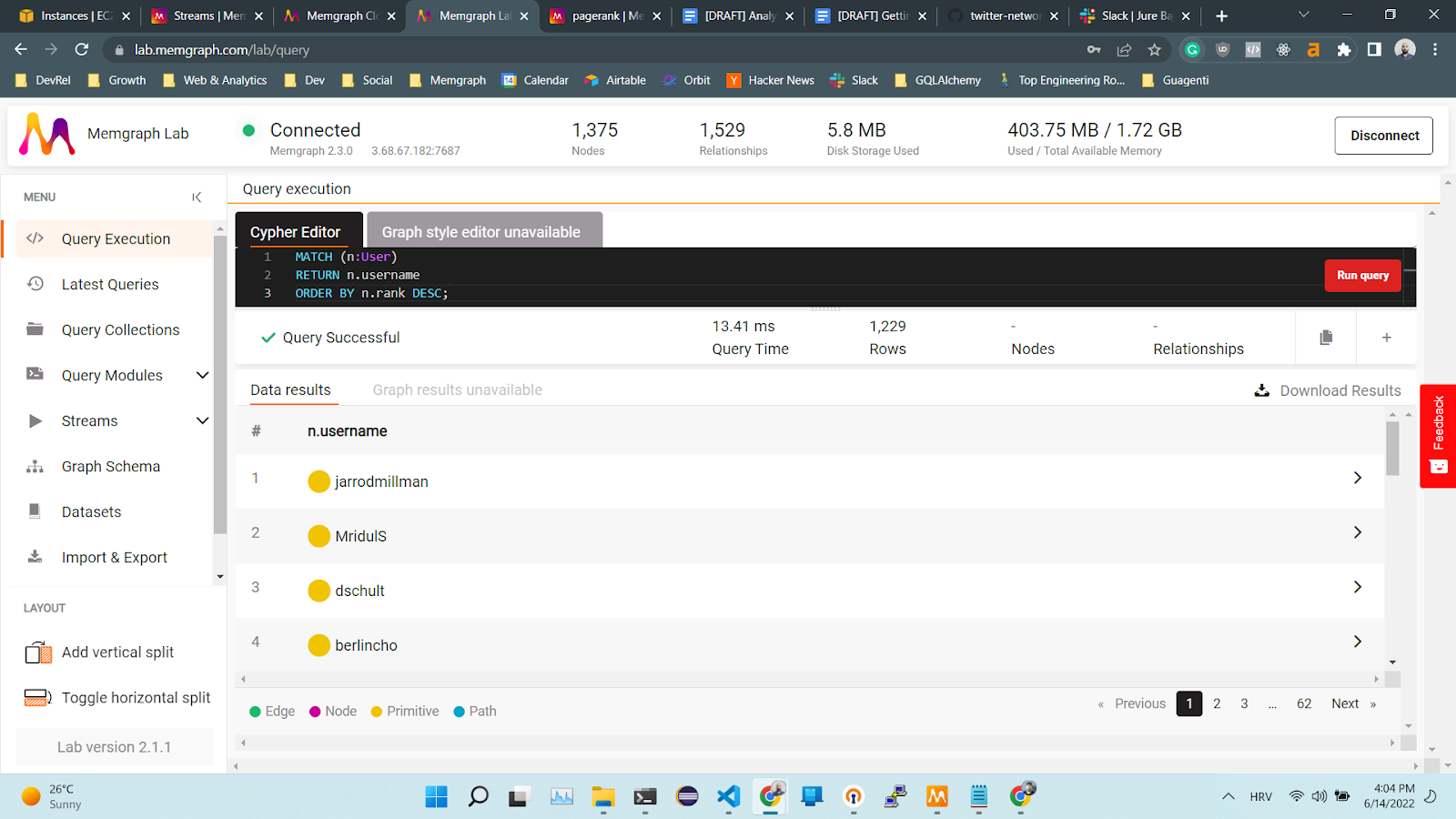The height and width of the screenshot is (819, 1456).
Task: Go to results page 3
Action: [1244, 703]
